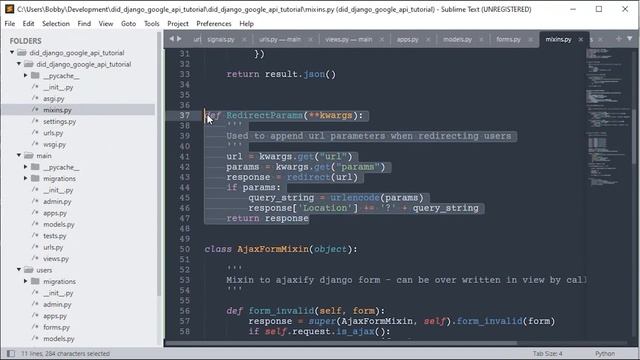Switch to the views.py — main tab

tap(349, 40)
